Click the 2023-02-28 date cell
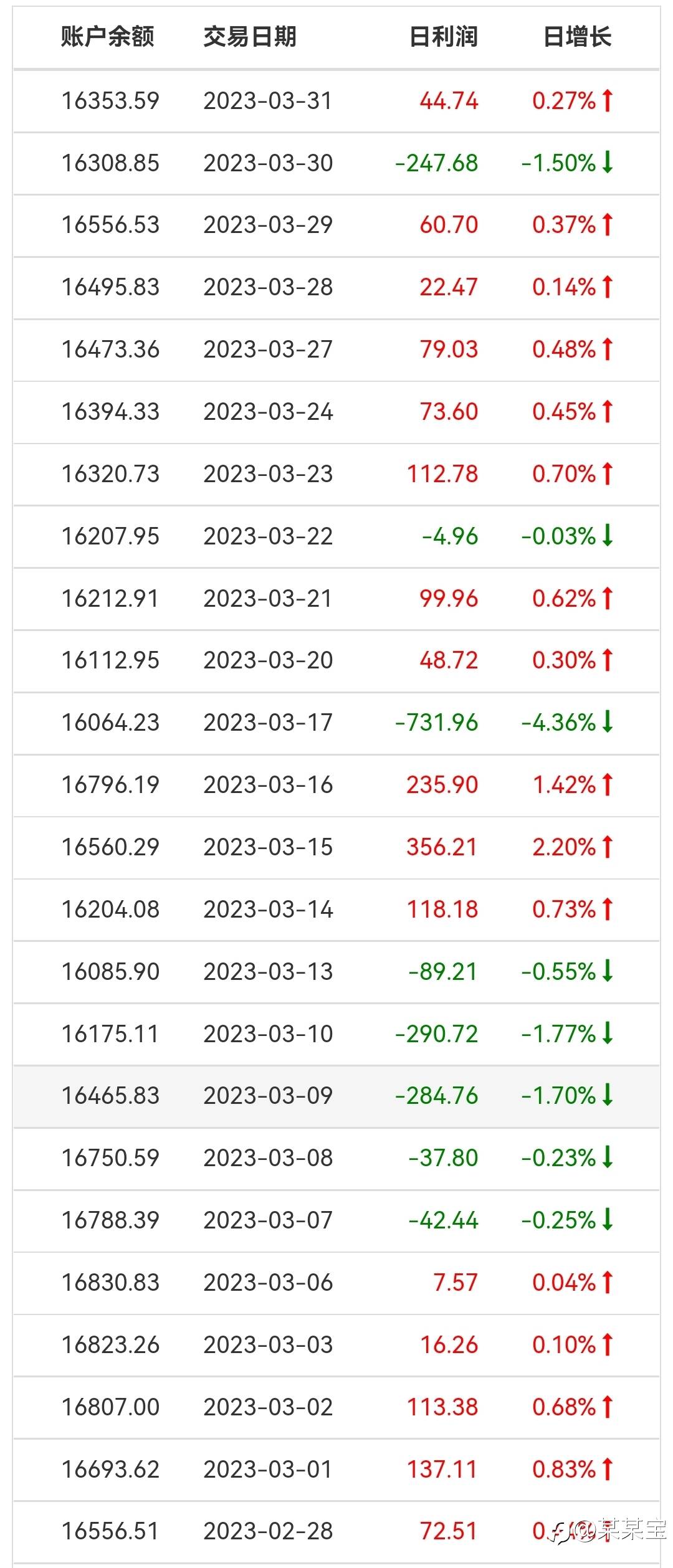Screen dimensions: 673x1568 pos(268,1531)
